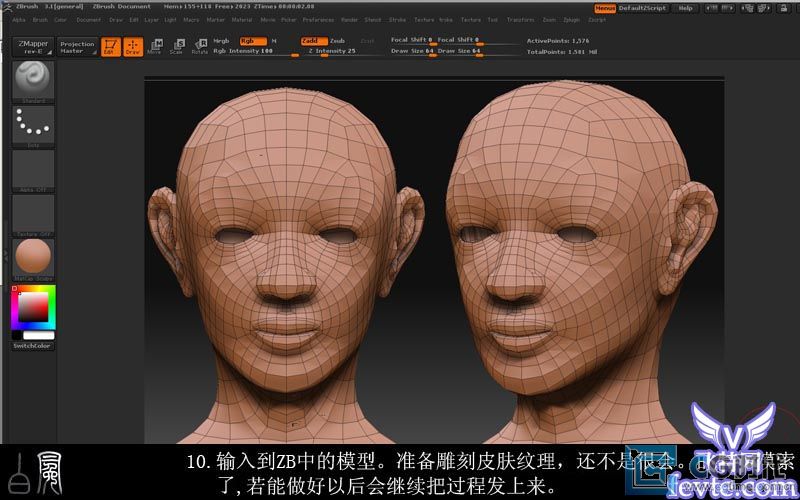Viewport: 800px width, 500px height.
Task: Open the Color menu
Action: pyautogui.click(x=61, y=20)
